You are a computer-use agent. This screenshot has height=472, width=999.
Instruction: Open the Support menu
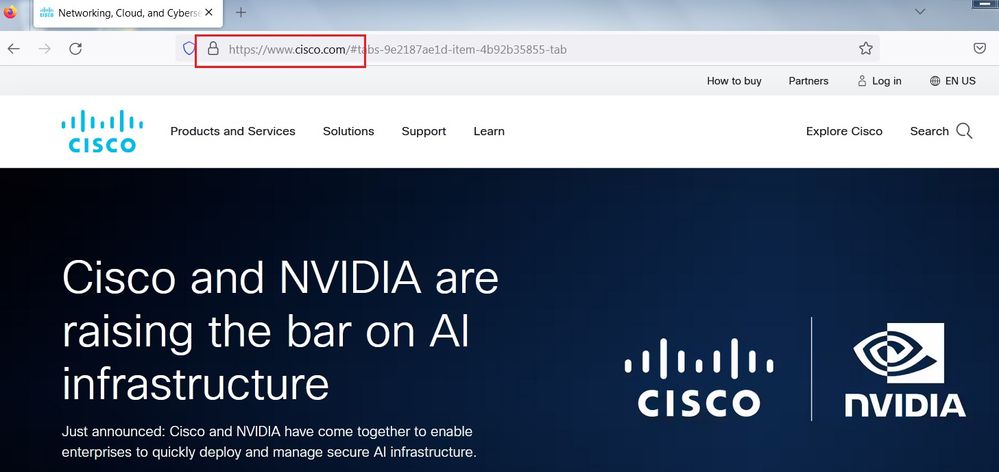(424, 131)
